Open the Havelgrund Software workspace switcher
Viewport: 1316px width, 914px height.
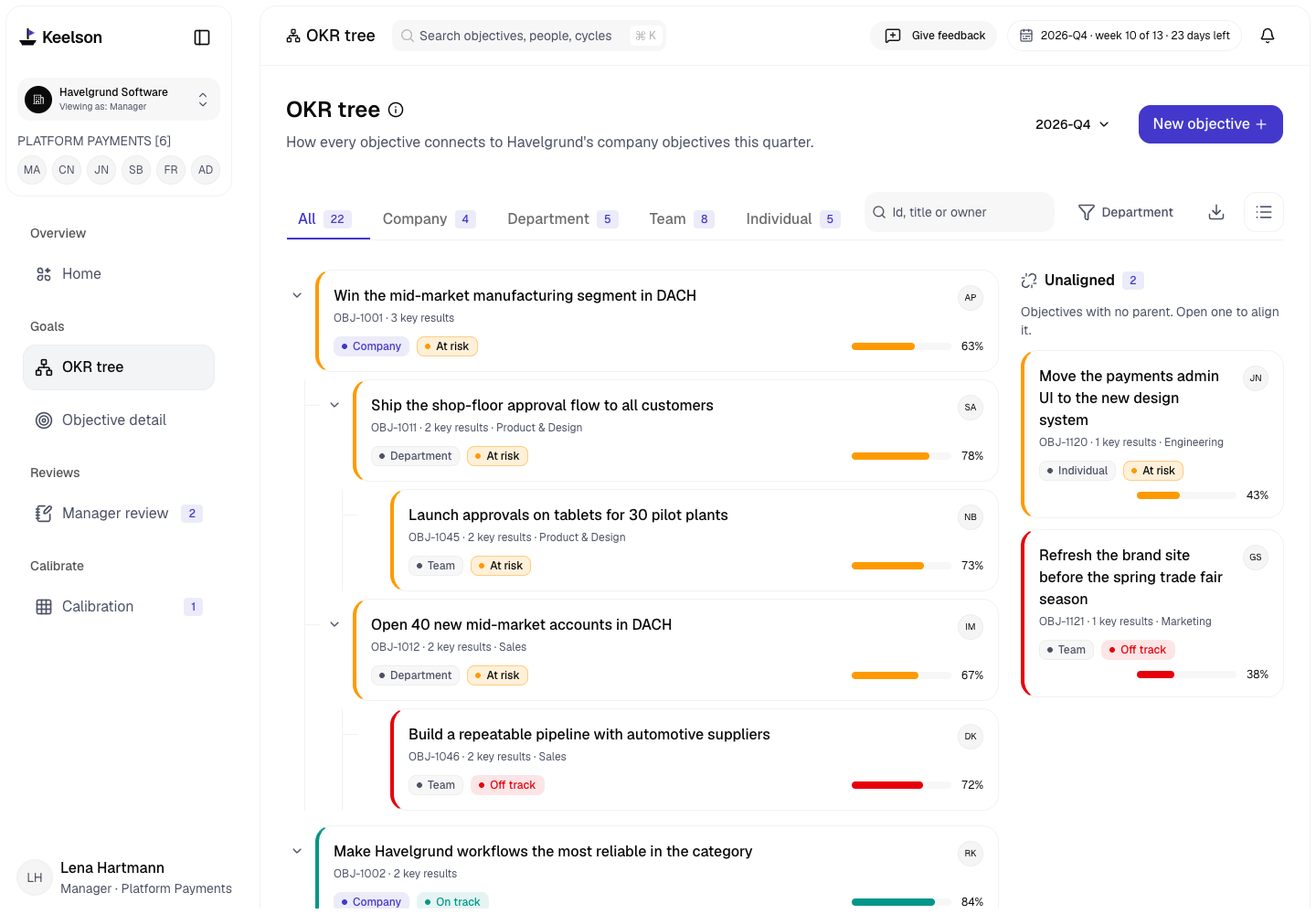119,99
